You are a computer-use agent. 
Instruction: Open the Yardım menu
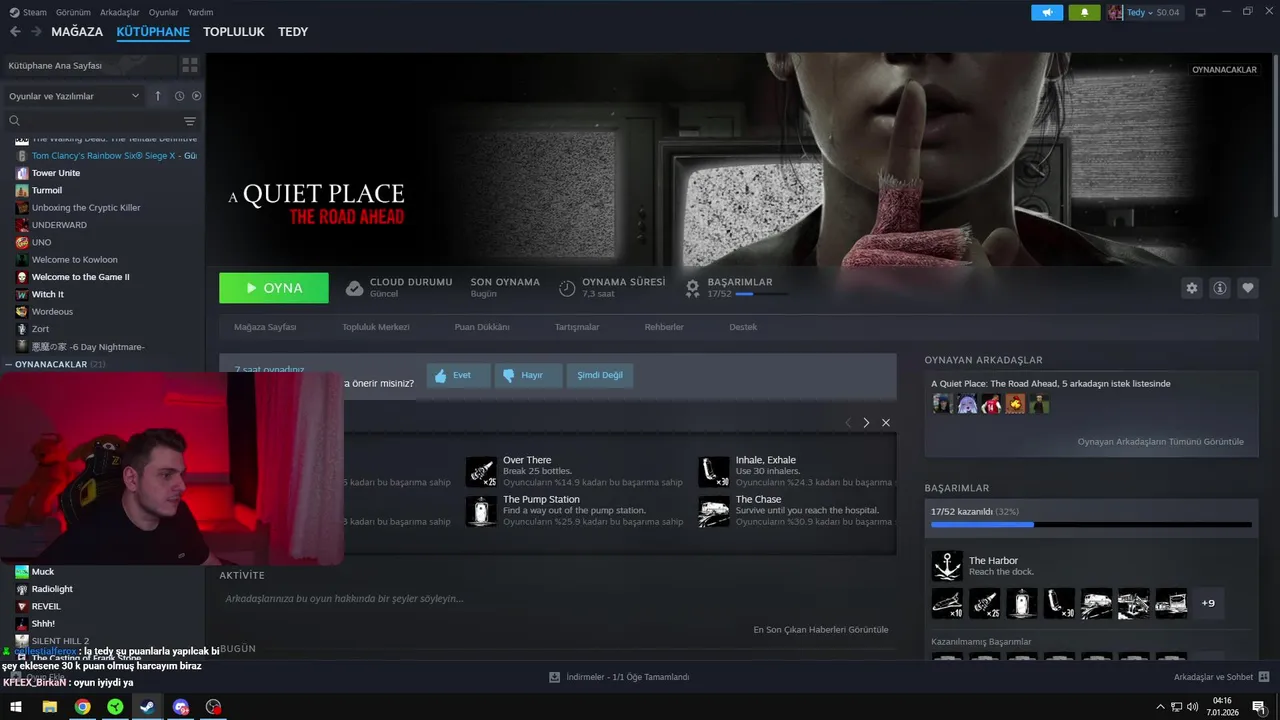(x=200, y=12)
